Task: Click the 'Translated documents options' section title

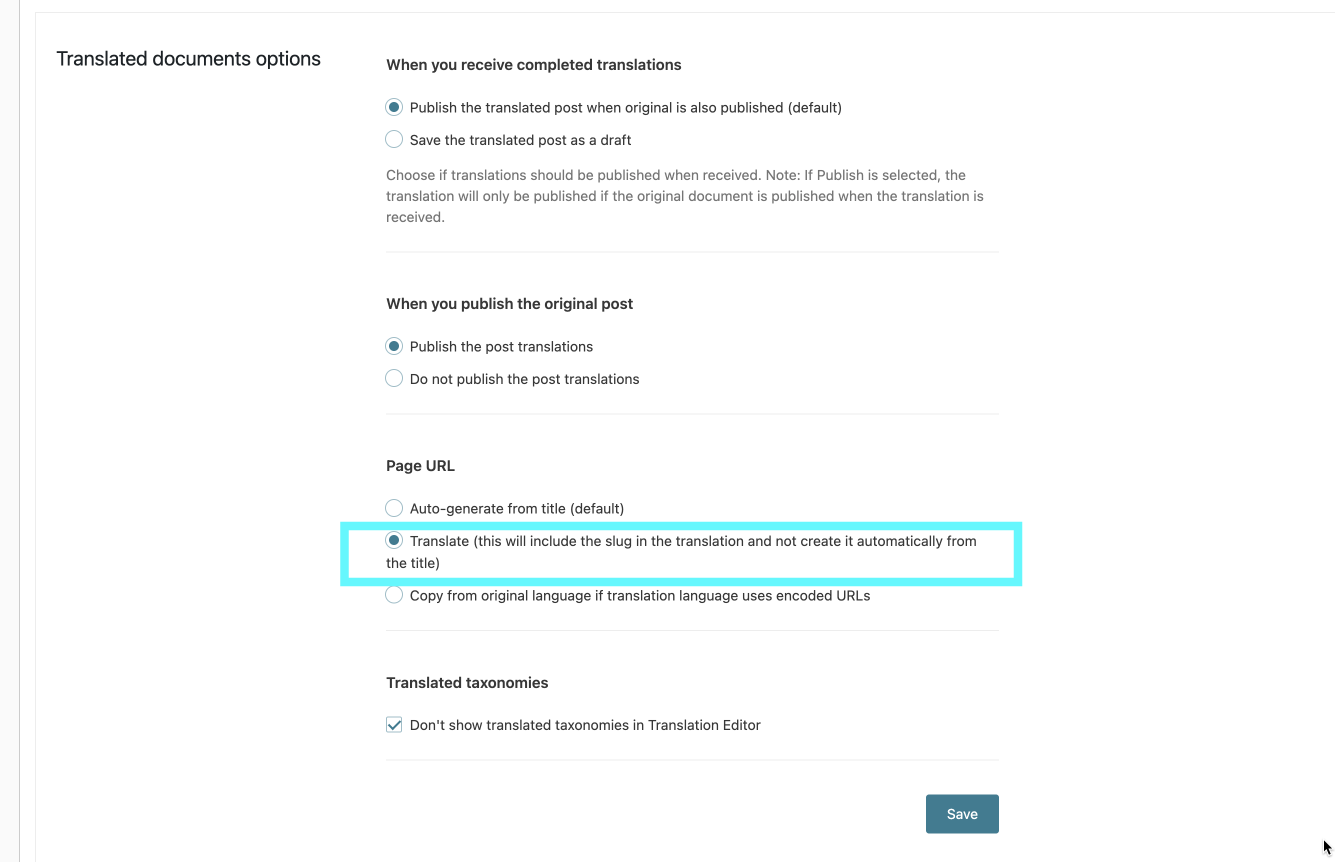Action: point(188,59)
